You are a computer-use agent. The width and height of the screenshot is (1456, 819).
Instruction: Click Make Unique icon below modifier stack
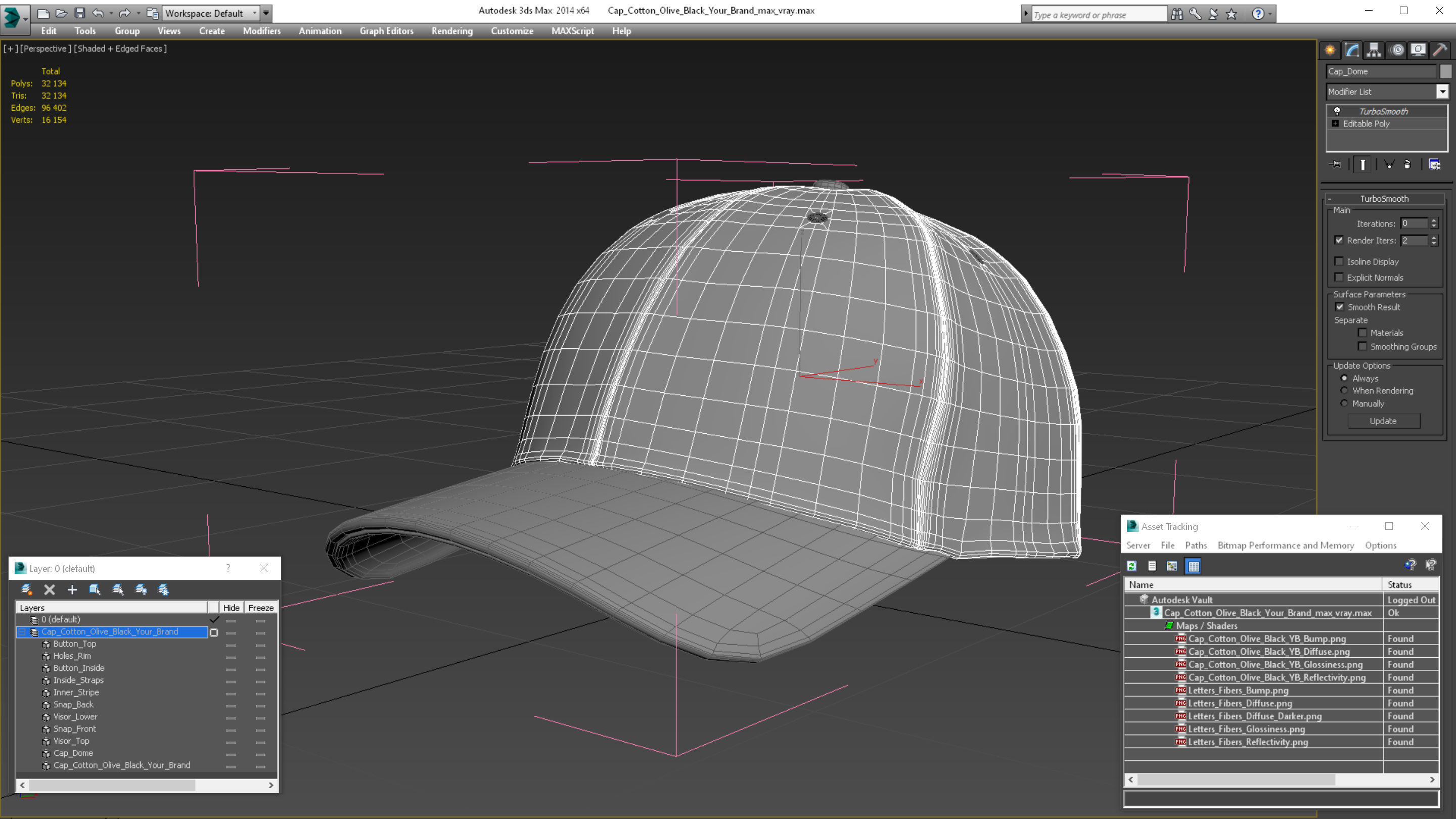coord(1389,164)
